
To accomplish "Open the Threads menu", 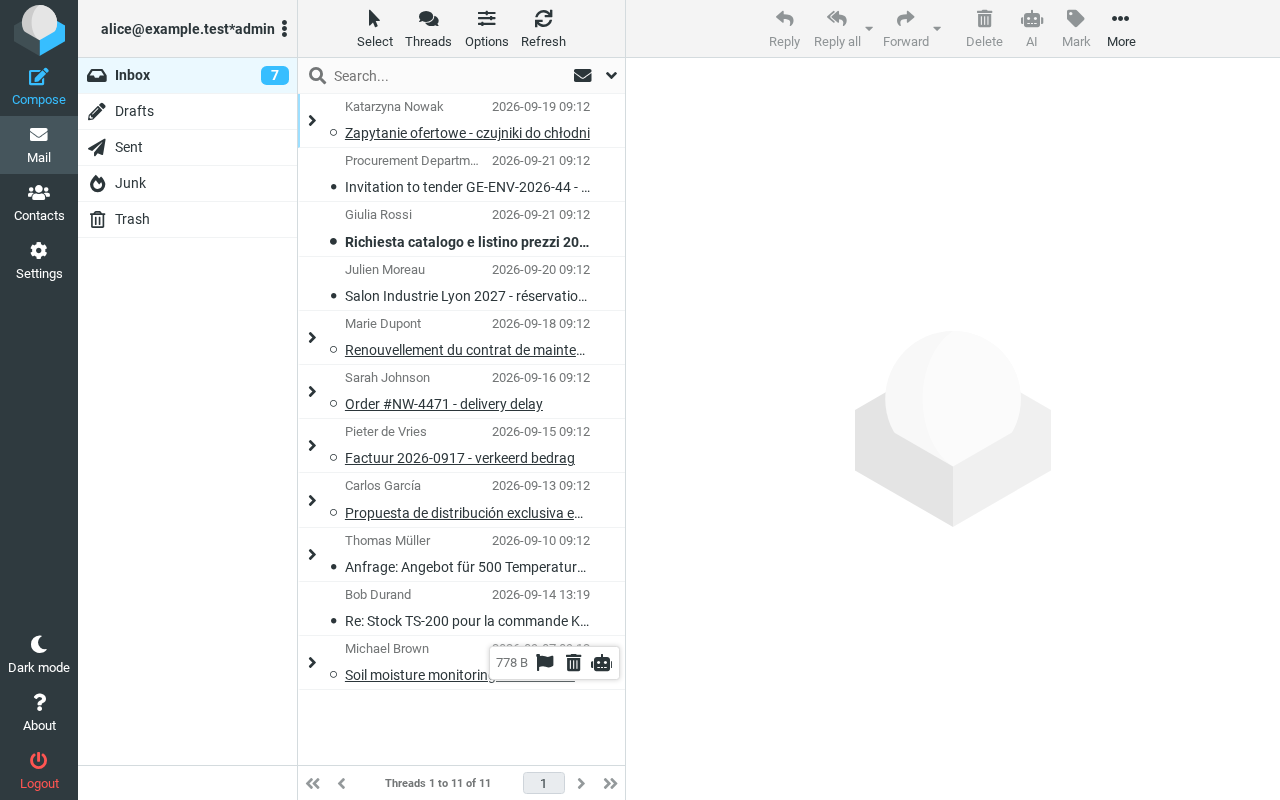I will [x=428, y=29].
